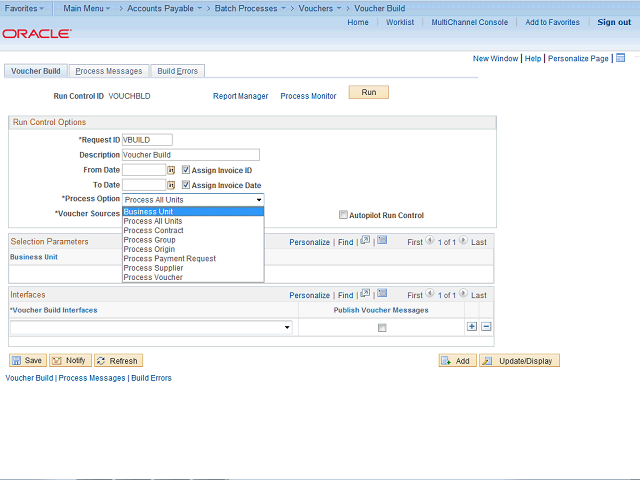The height and width of the screenshot is (480, 640).
Task: Click the Notify button
Action: [x=70, y=360]
